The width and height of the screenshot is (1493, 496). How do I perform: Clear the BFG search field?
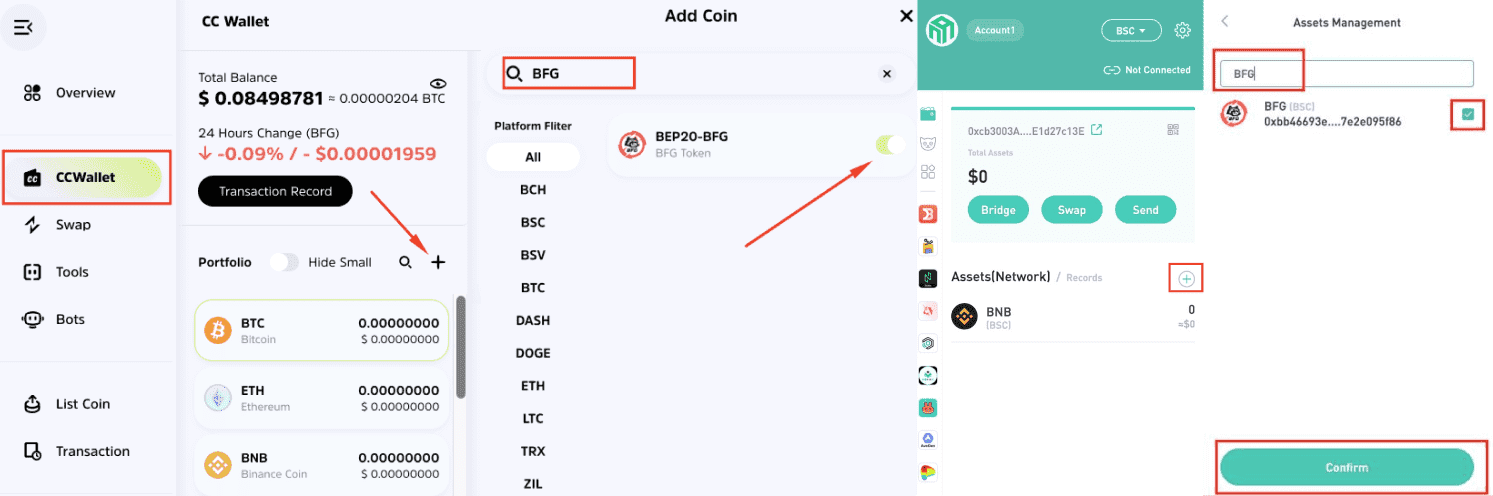[x=886, y=74]
